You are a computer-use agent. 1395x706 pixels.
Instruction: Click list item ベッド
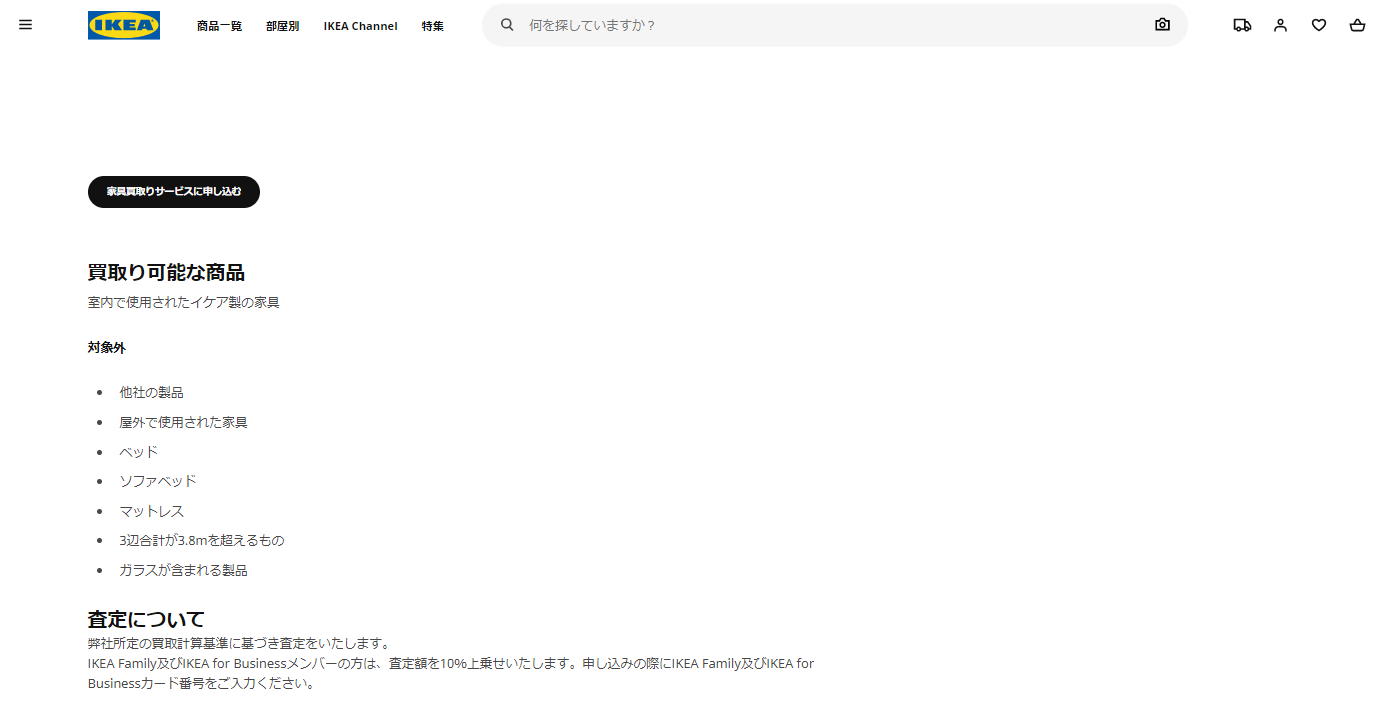point(139,452)
